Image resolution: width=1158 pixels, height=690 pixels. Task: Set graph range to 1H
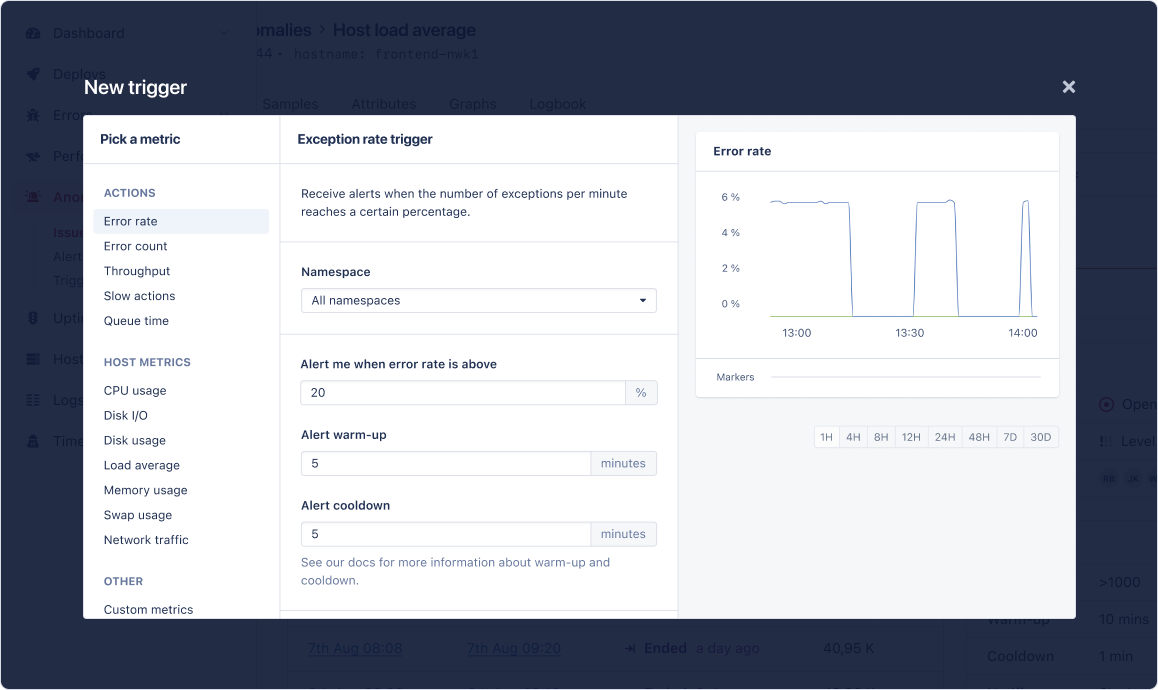tap(827, 437)
